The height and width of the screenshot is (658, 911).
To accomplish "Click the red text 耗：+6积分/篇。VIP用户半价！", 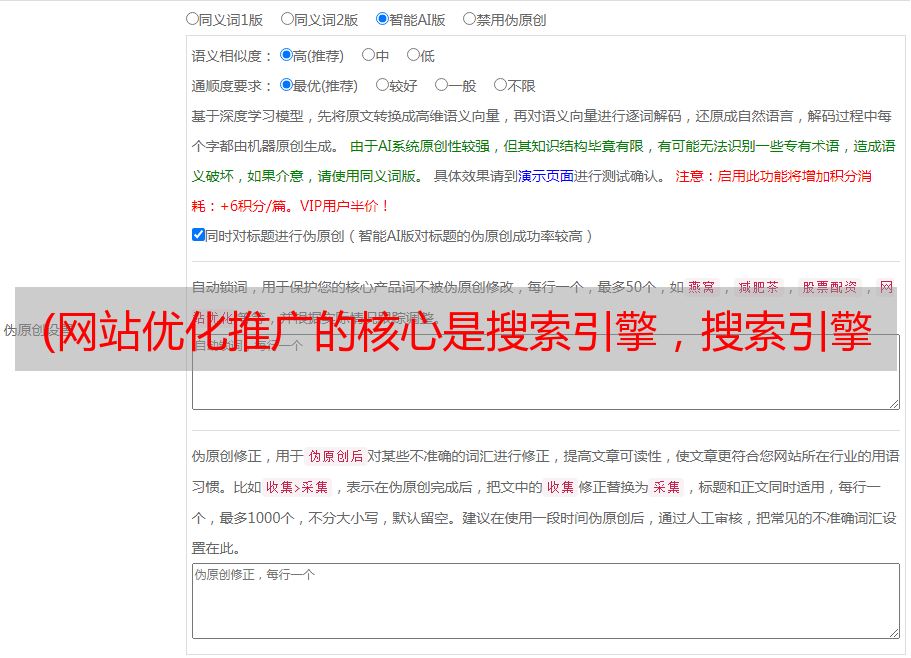I will (x=290, y=206).
